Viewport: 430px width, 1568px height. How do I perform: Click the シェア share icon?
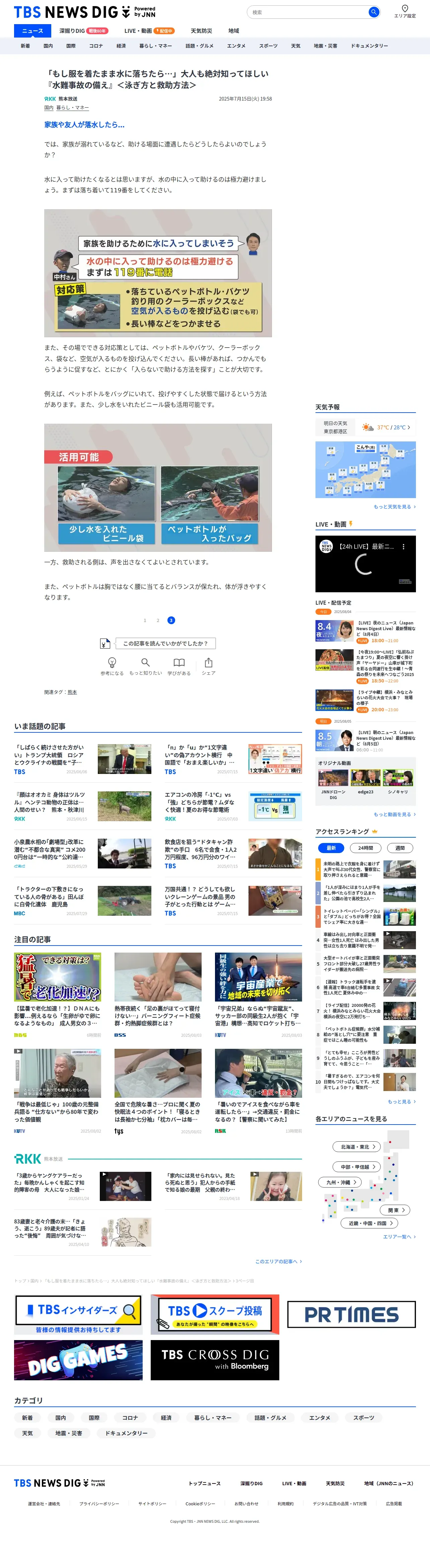click(x=209, y=662)
